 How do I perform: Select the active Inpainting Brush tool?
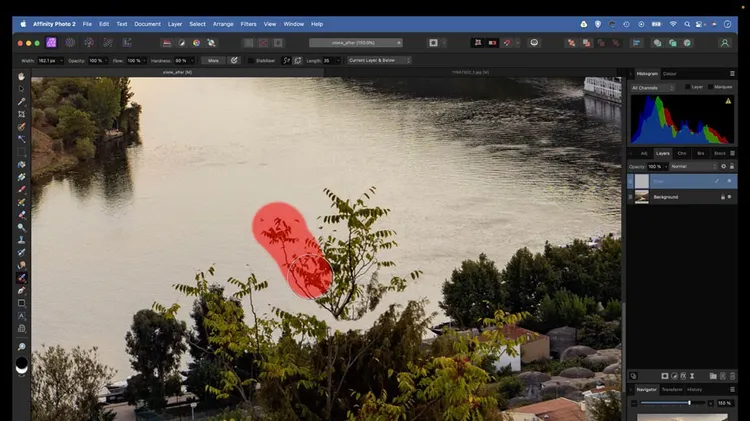[x=22, y=277]
